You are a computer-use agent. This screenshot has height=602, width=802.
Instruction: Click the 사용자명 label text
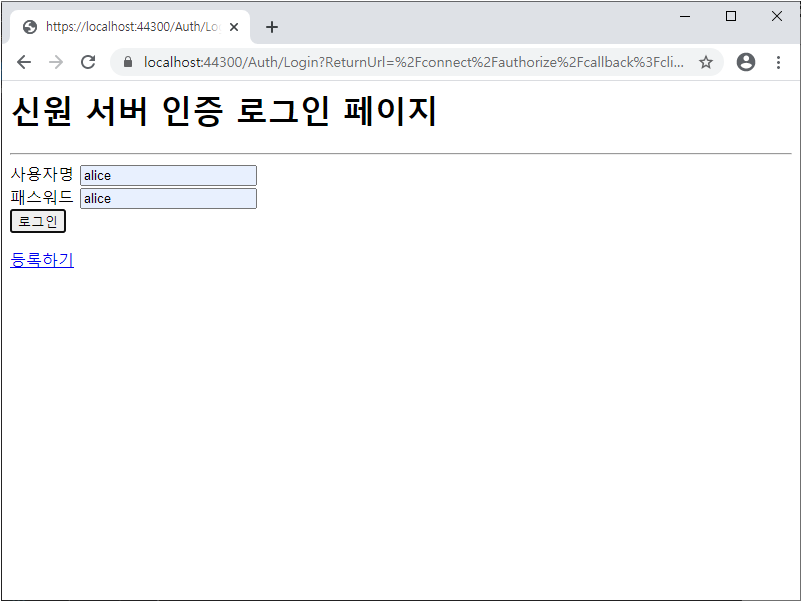42,174
